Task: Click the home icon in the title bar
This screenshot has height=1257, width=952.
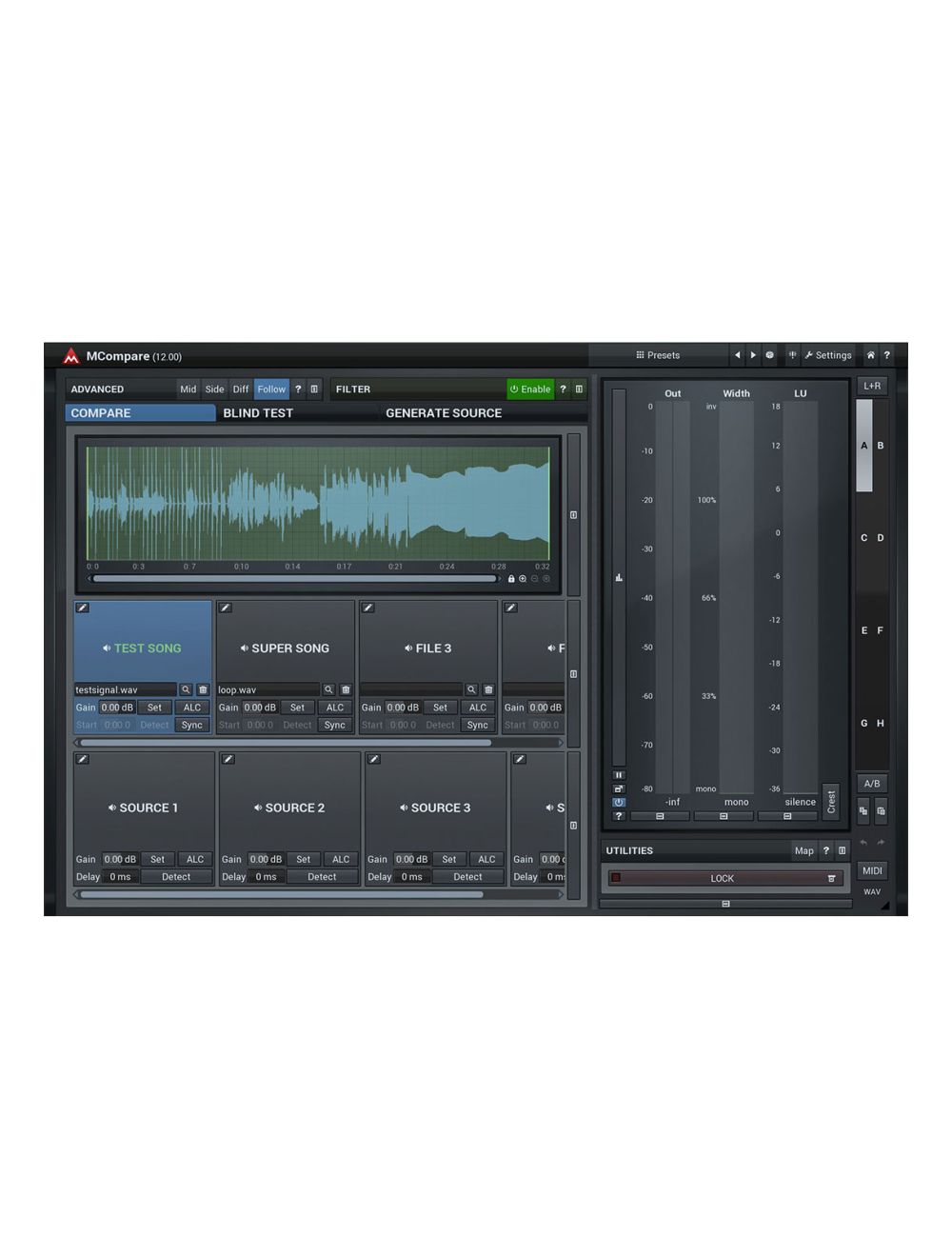Action: coord(870,354)
